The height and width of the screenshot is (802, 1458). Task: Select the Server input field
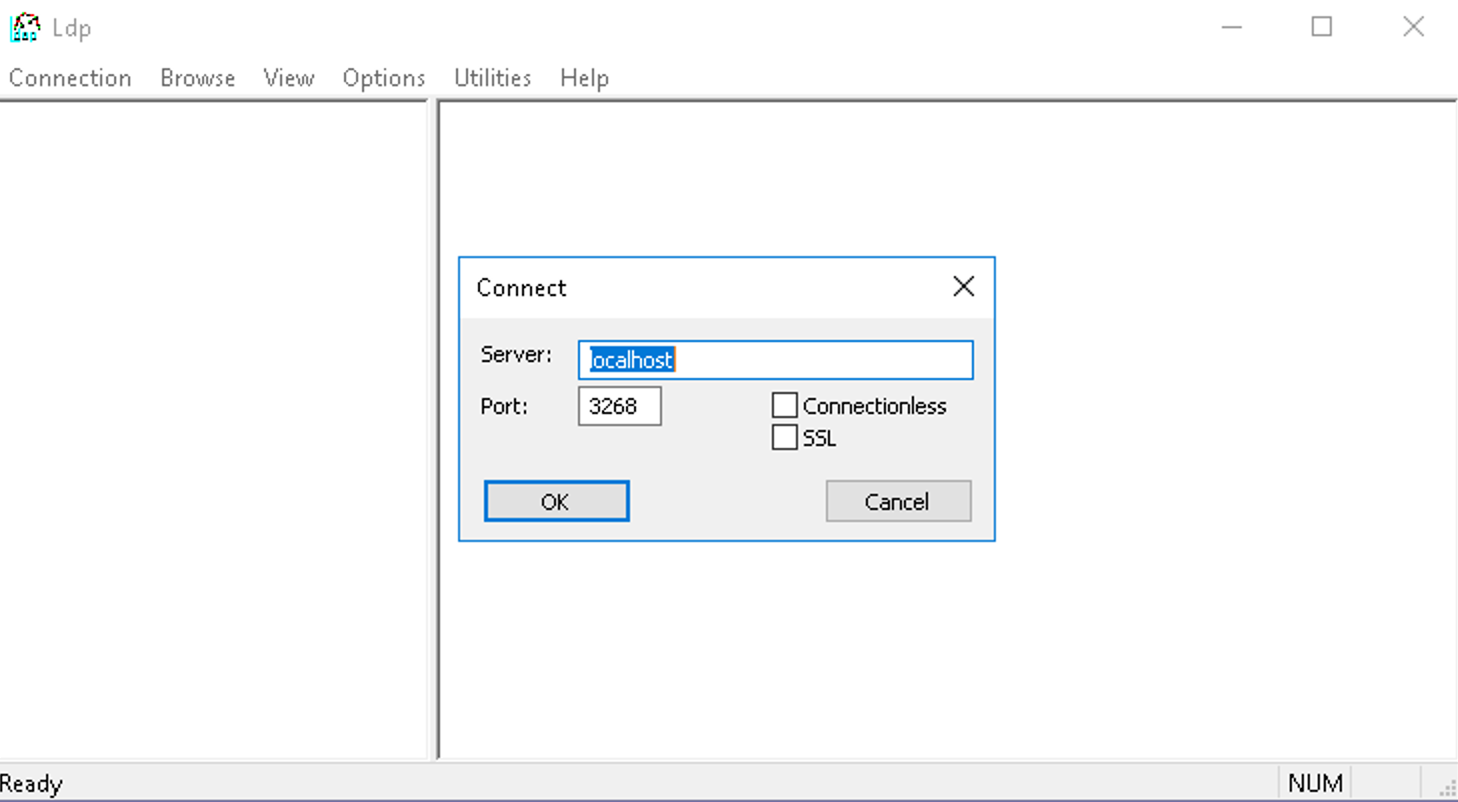[775, 359]
